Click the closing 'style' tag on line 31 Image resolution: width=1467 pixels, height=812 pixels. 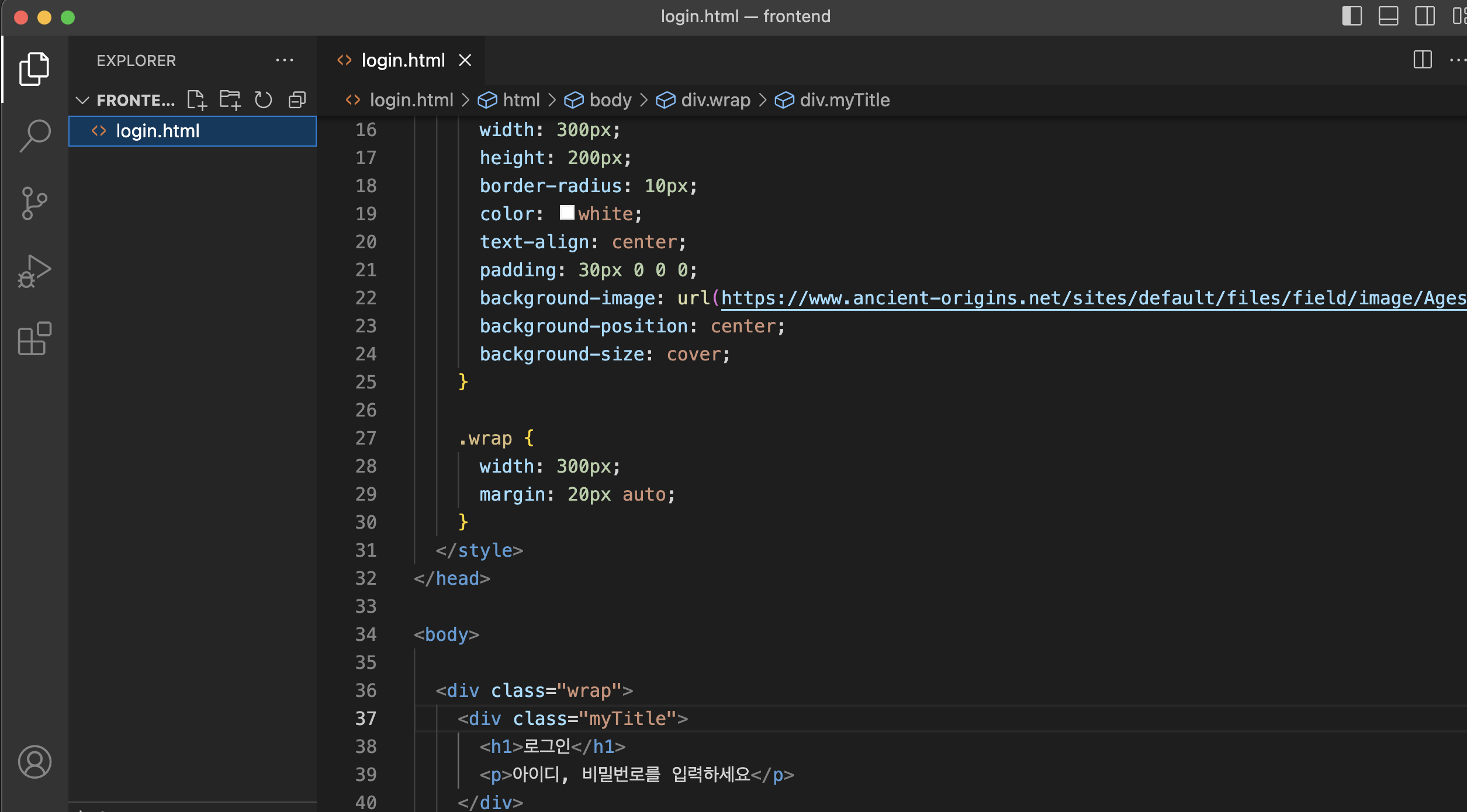(479, 550)
